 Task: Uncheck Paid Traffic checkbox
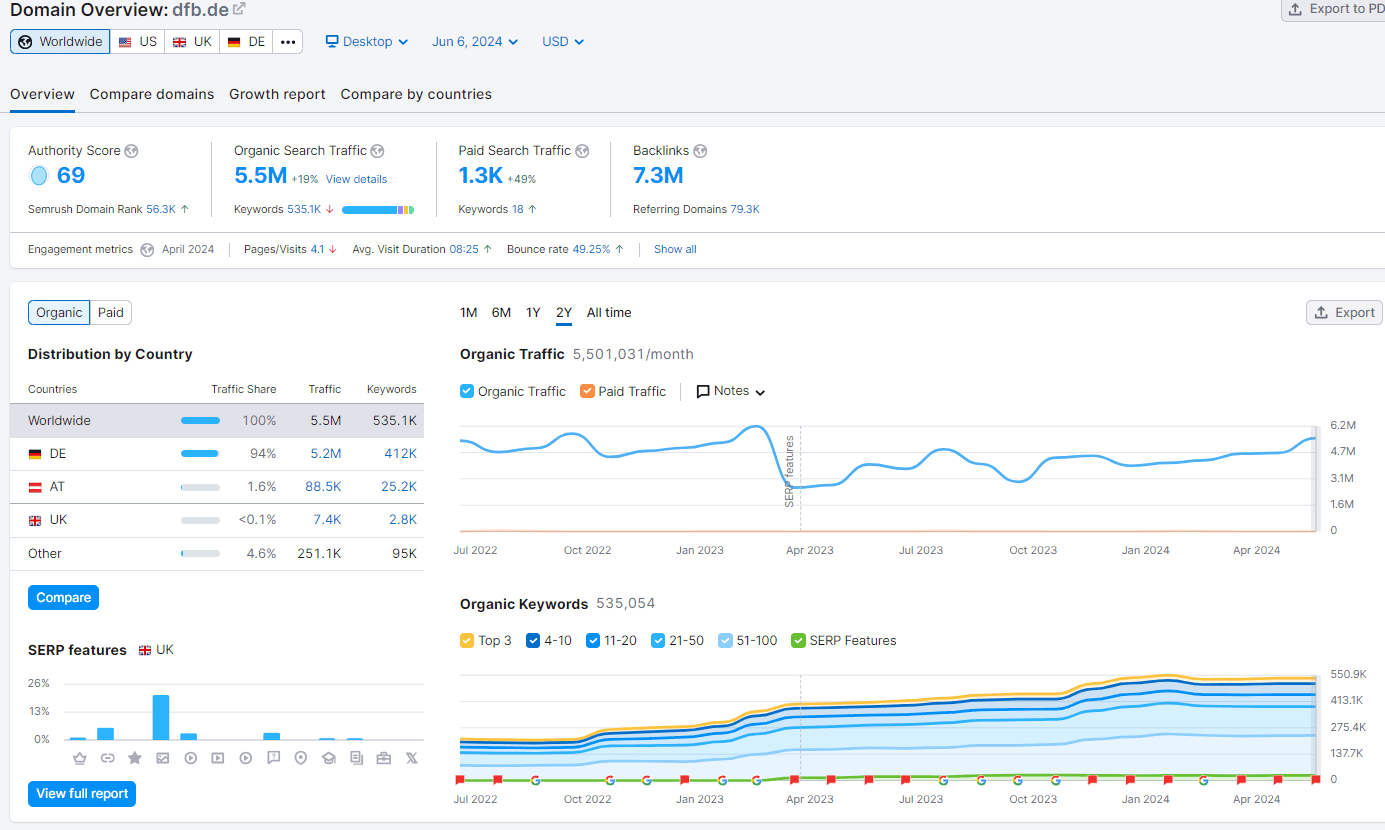[587, 391]
